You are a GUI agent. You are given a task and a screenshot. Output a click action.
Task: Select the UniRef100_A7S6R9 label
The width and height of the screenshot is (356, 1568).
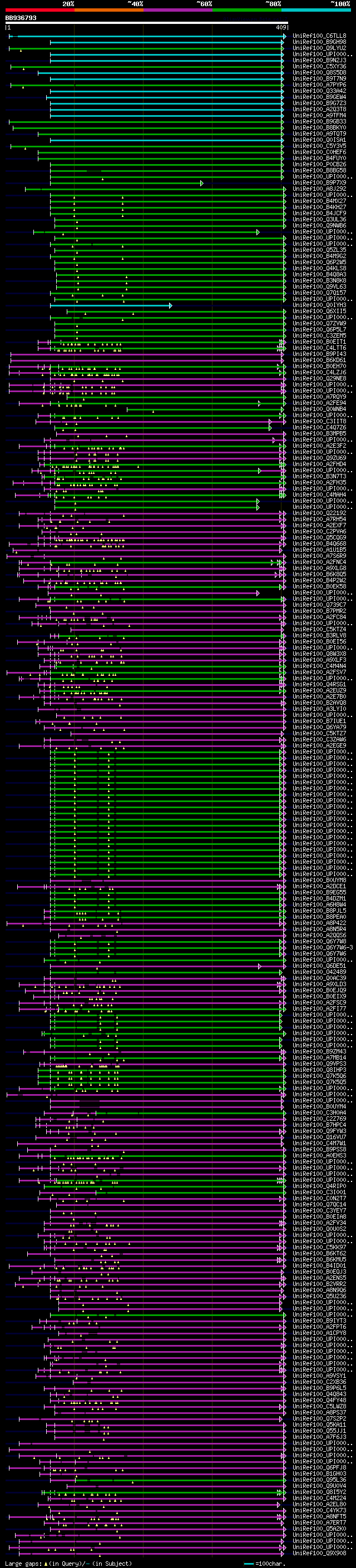tap(319, 556)
